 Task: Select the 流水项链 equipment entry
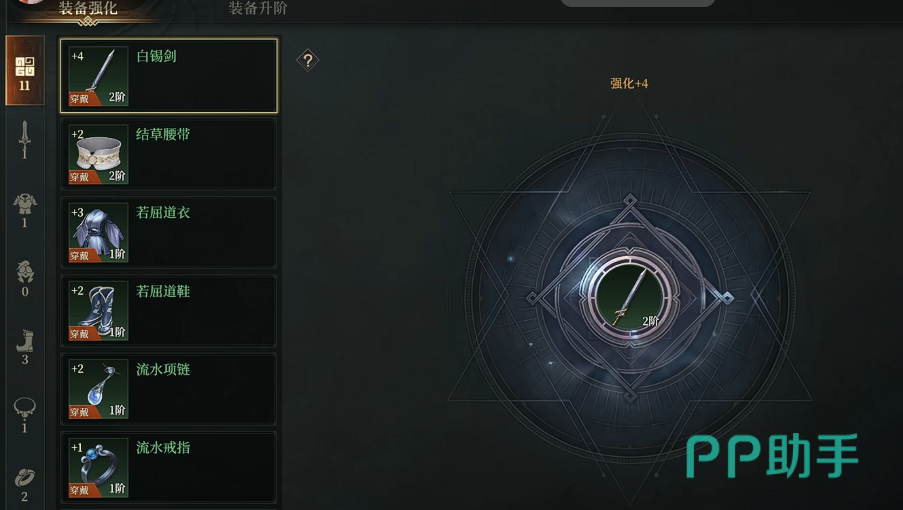click(169, 389)
